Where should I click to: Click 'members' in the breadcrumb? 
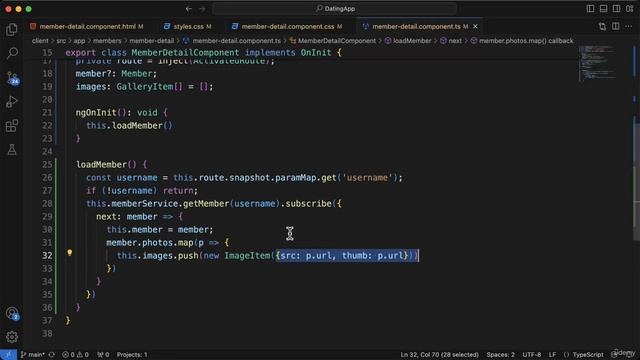coord(107,41)
